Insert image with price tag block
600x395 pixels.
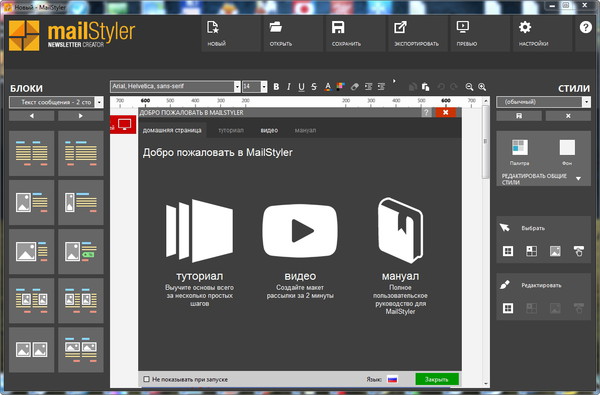coord(81,251)
